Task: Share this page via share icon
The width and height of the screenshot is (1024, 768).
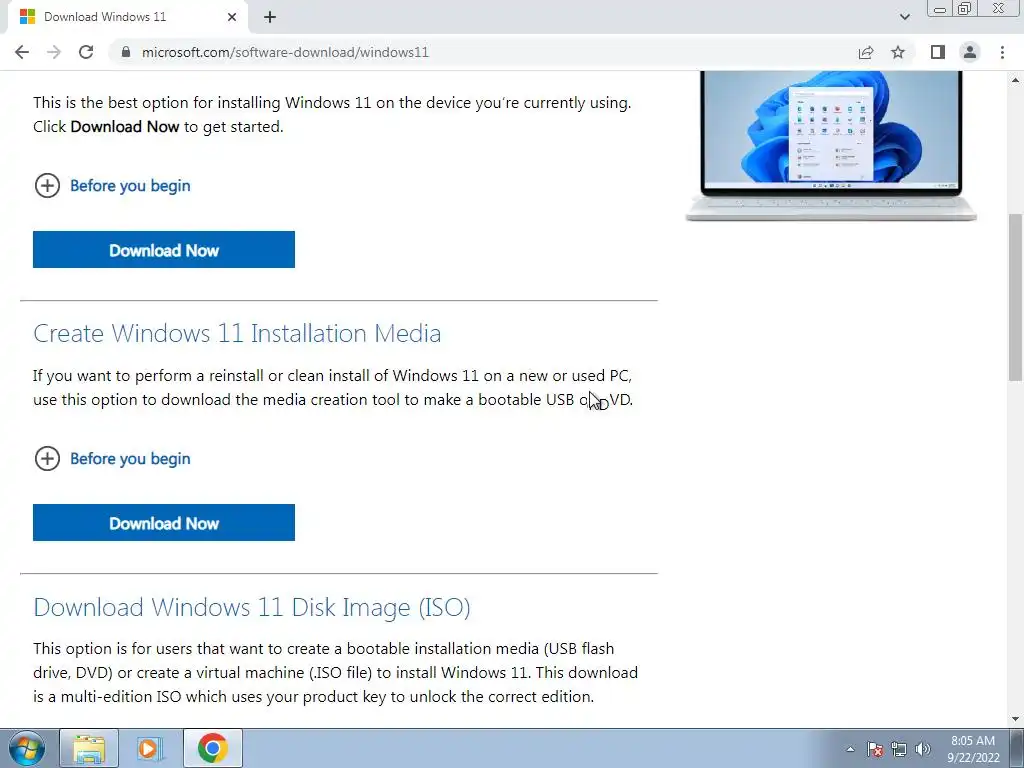Action: point(866,52)
